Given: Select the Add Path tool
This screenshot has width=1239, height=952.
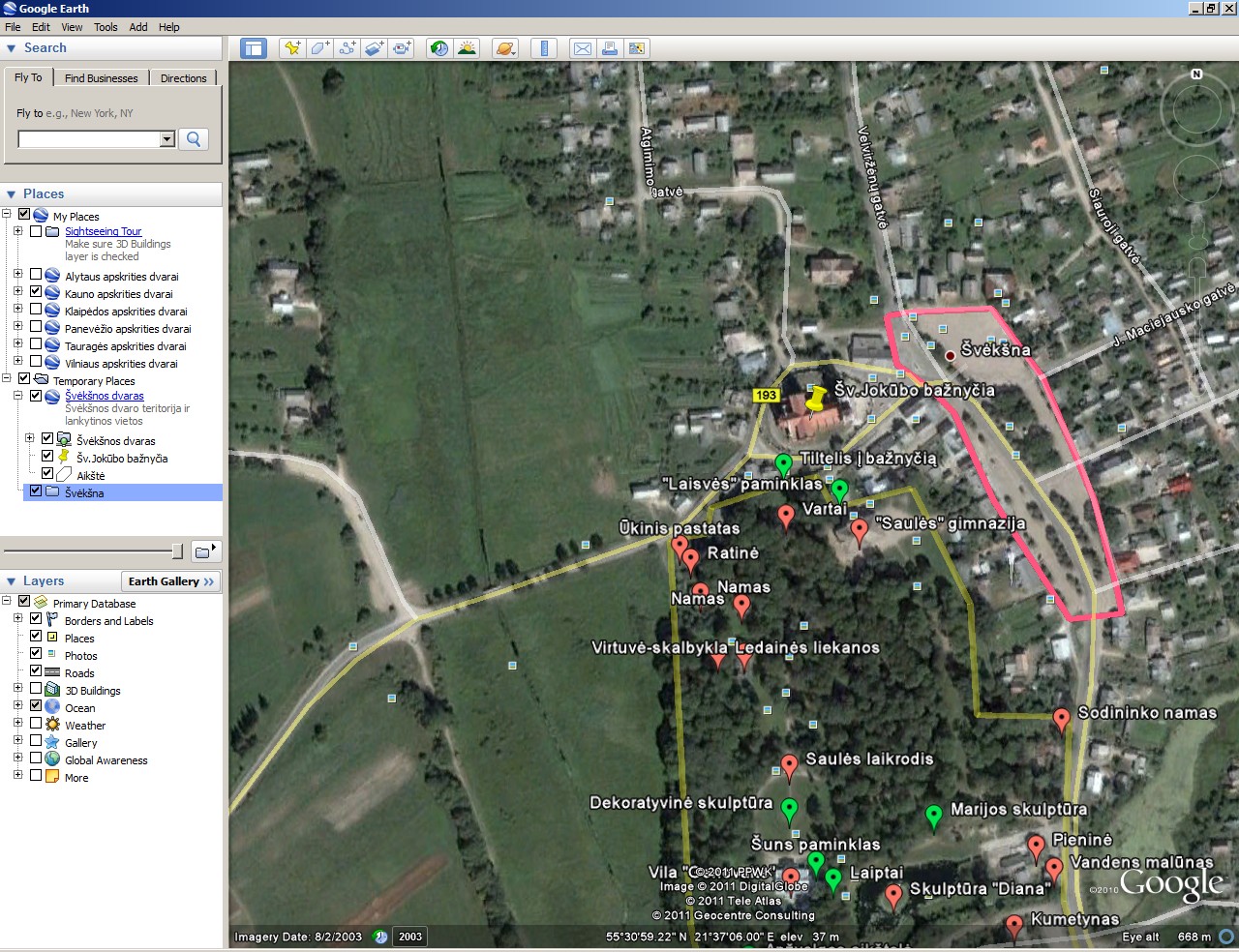Looking at the screenshot, I should (347, 48).
